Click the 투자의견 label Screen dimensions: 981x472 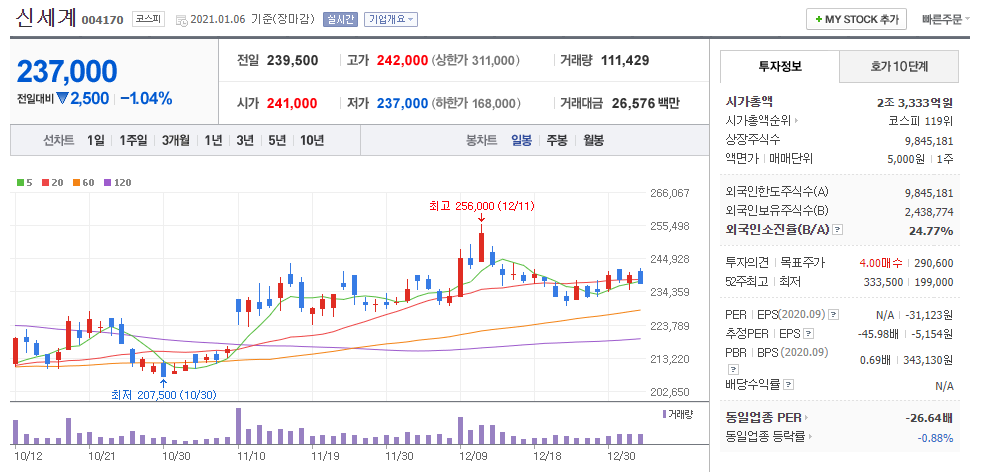tap(747, 263)
